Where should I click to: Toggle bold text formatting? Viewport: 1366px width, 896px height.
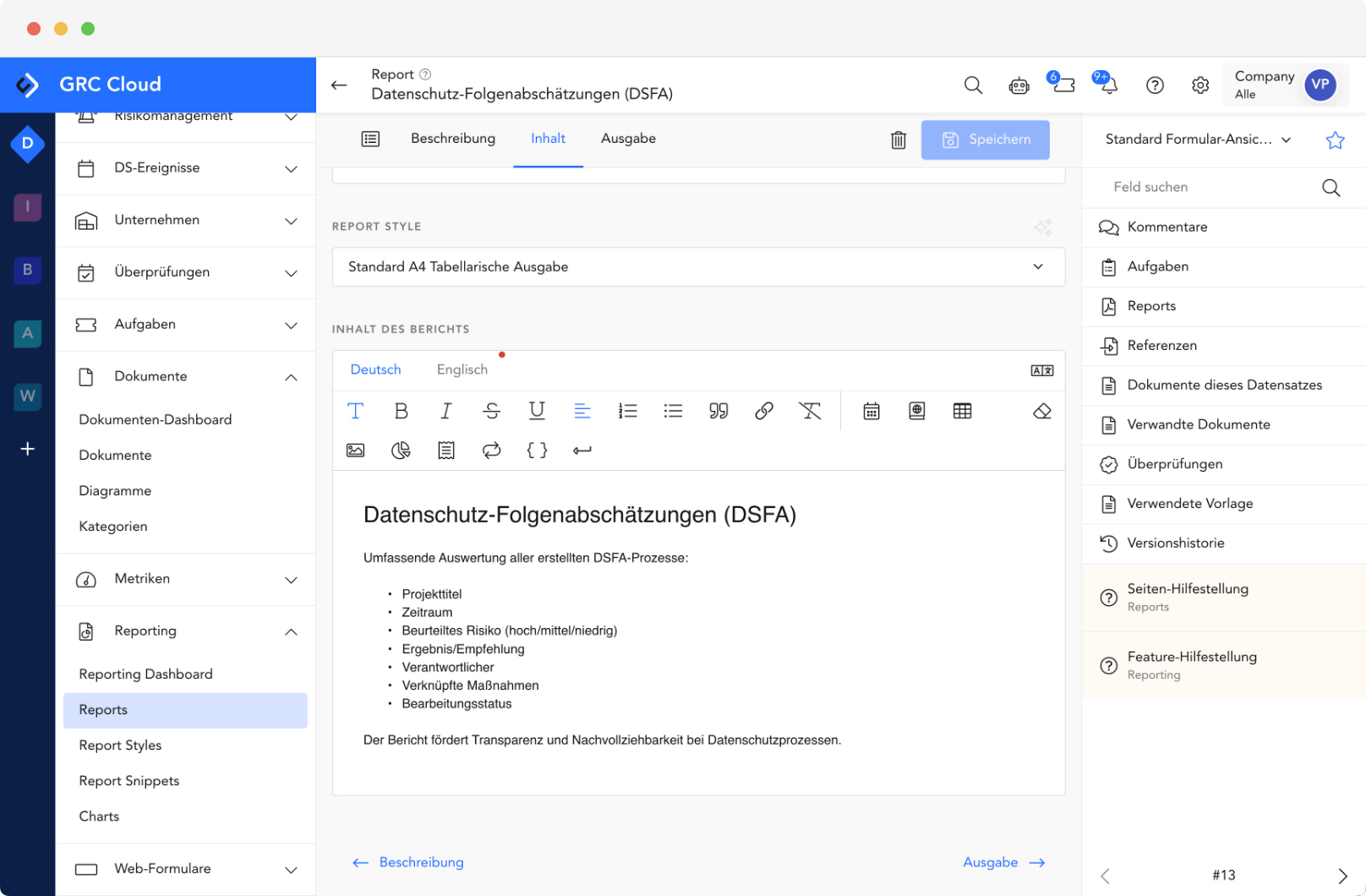point(402,411)
